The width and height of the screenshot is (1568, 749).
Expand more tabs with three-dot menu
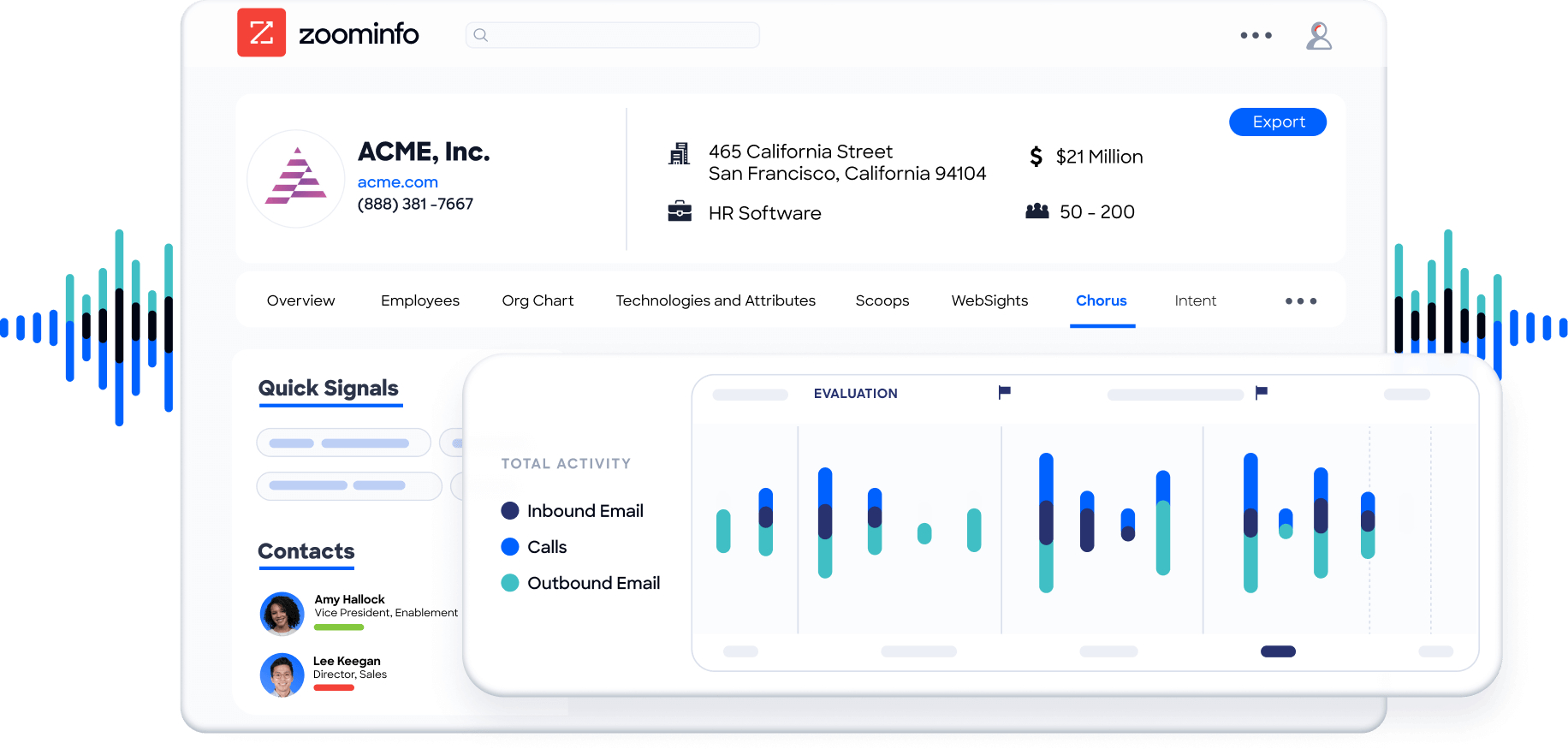click(x=1300, y=301)
